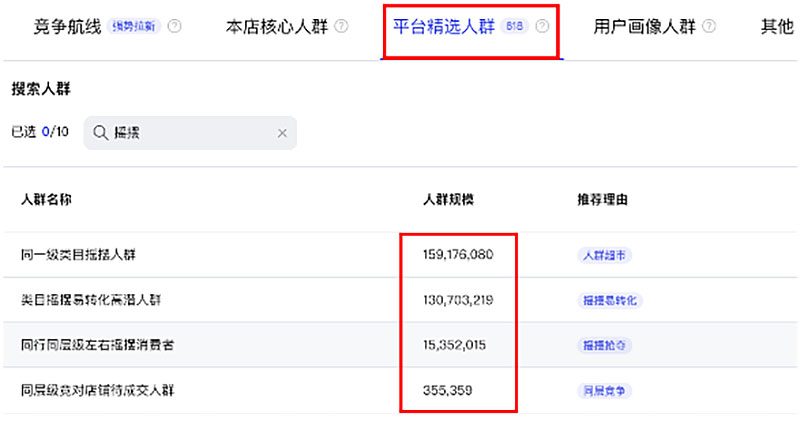Select row 同一级类目摇摆人群
This screenshot has width=800, height=421.
point(400,255)
